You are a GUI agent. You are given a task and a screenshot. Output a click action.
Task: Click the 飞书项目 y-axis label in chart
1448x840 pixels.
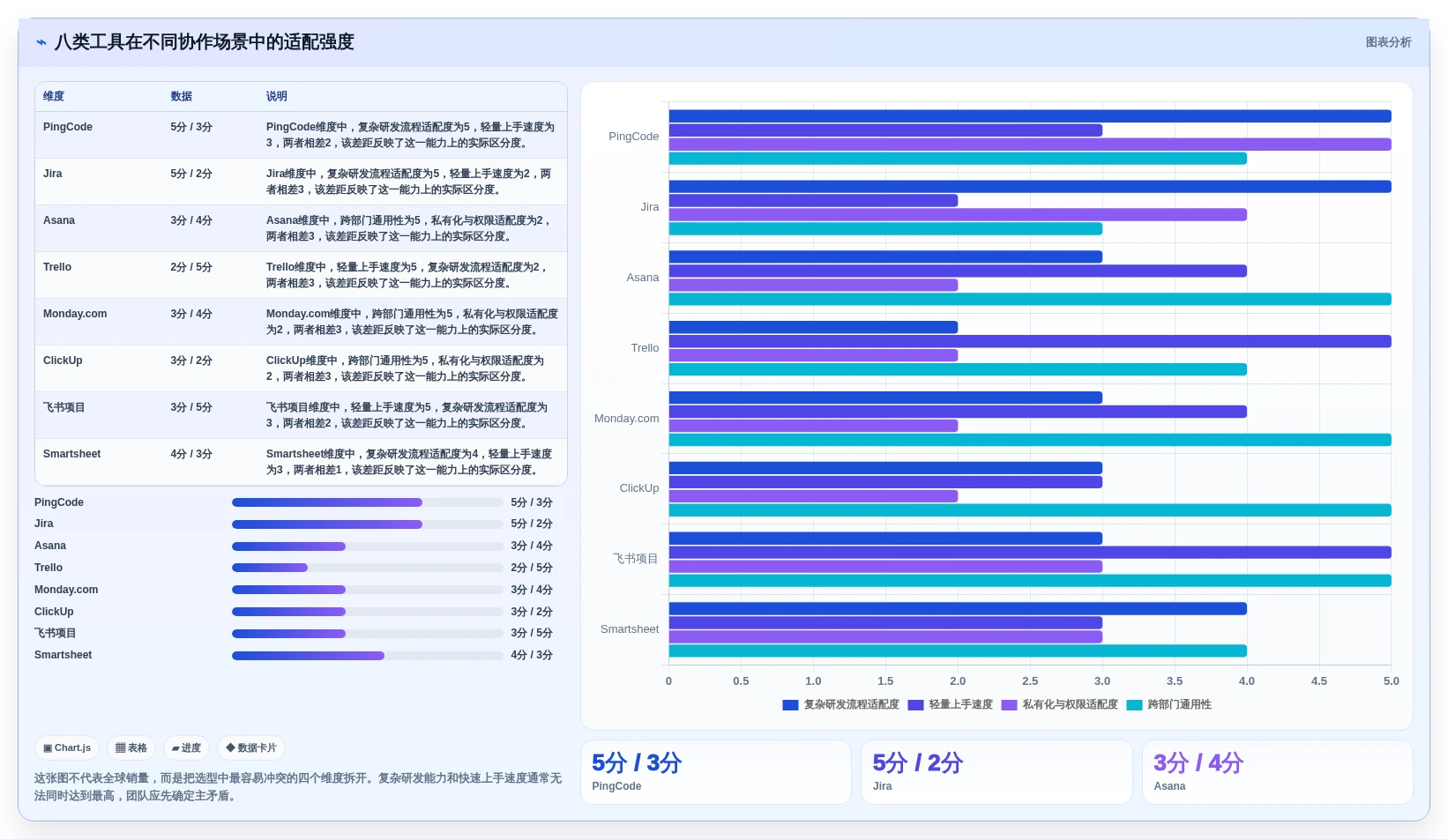pos(636,559)
